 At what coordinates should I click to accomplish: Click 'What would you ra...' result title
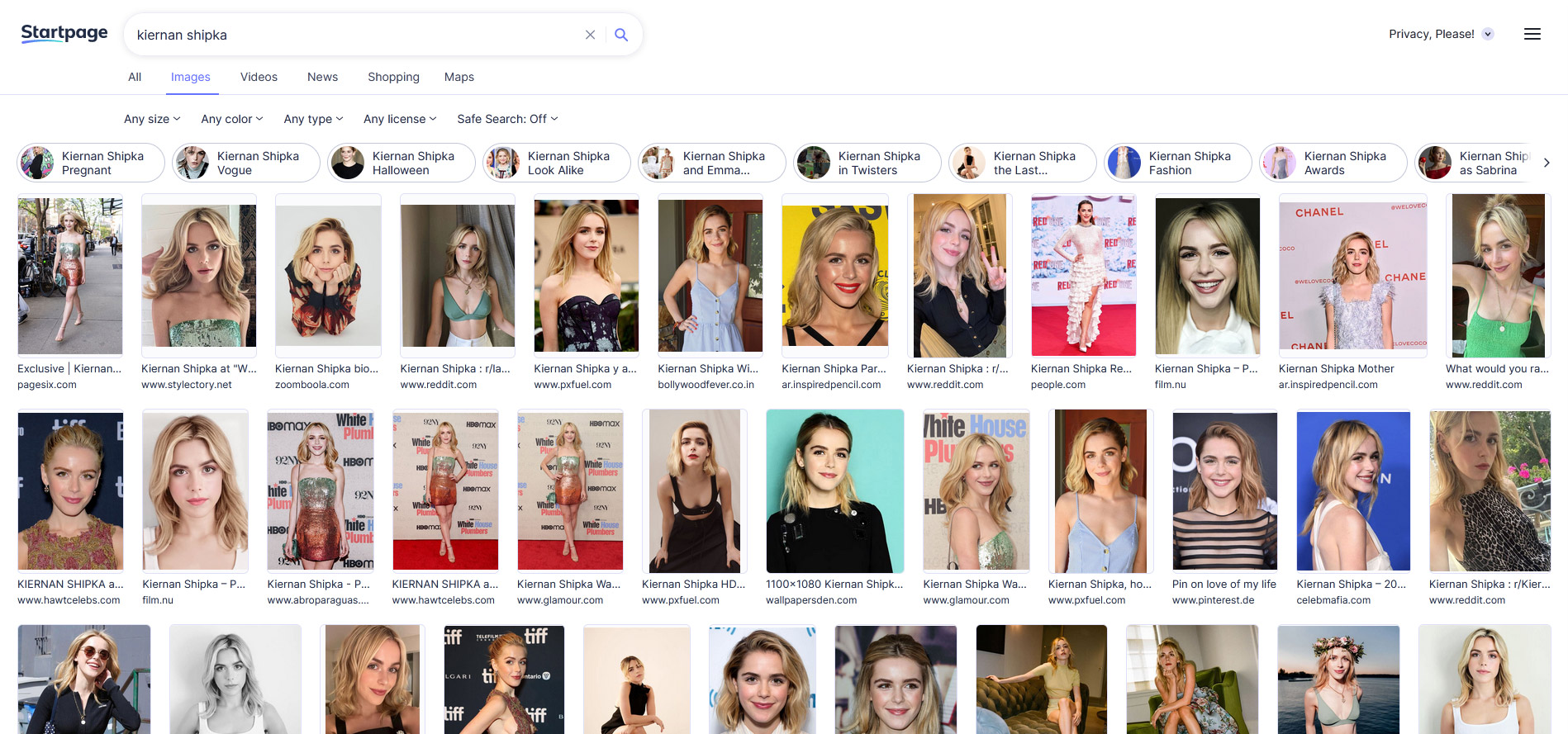tap(1497, 368)
